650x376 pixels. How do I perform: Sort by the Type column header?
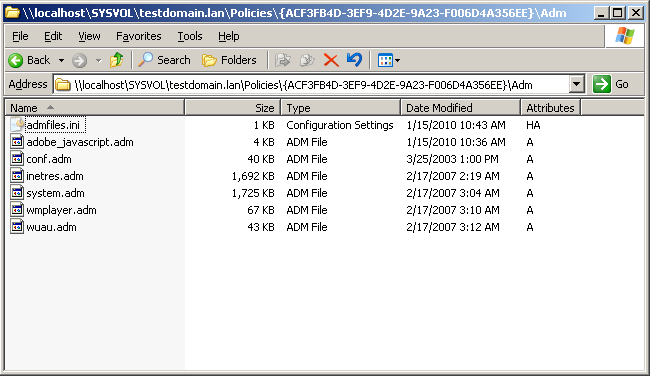click(341, 108)
